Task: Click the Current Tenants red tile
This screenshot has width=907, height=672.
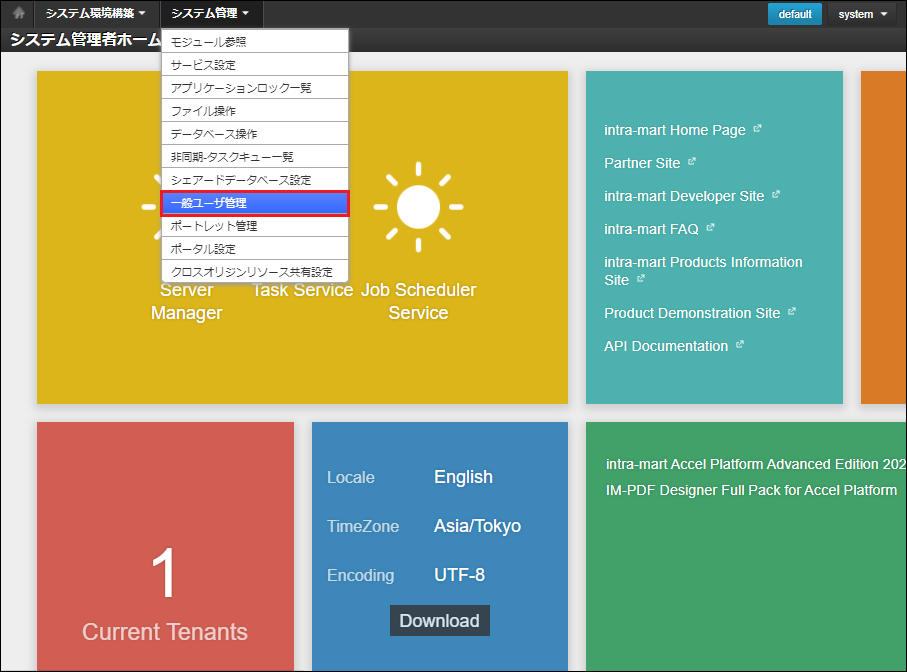Action: coord(165,546)
